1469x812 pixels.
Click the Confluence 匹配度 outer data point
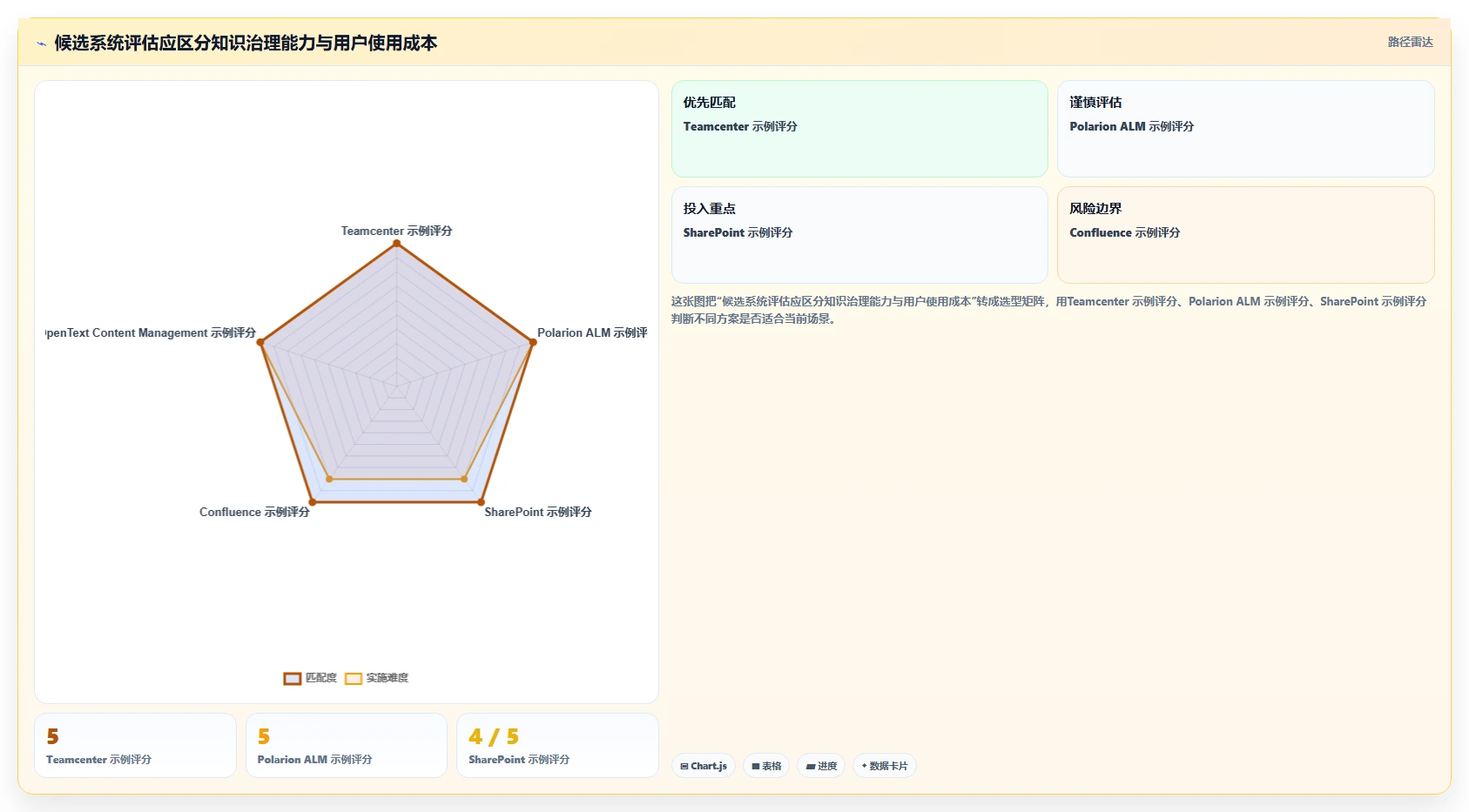[x=313, y=502]
